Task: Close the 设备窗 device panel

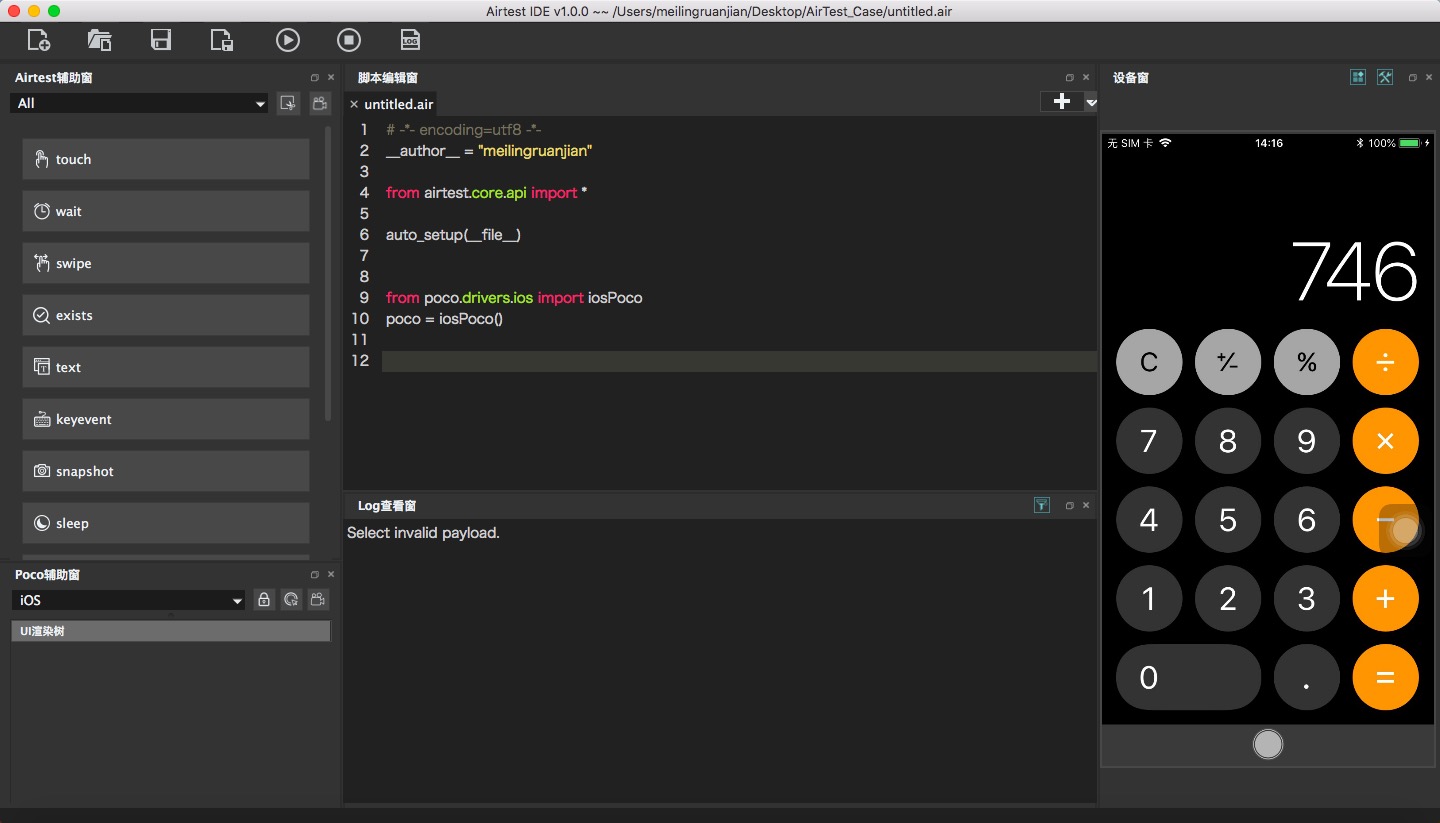Action: click(1429, 77)
